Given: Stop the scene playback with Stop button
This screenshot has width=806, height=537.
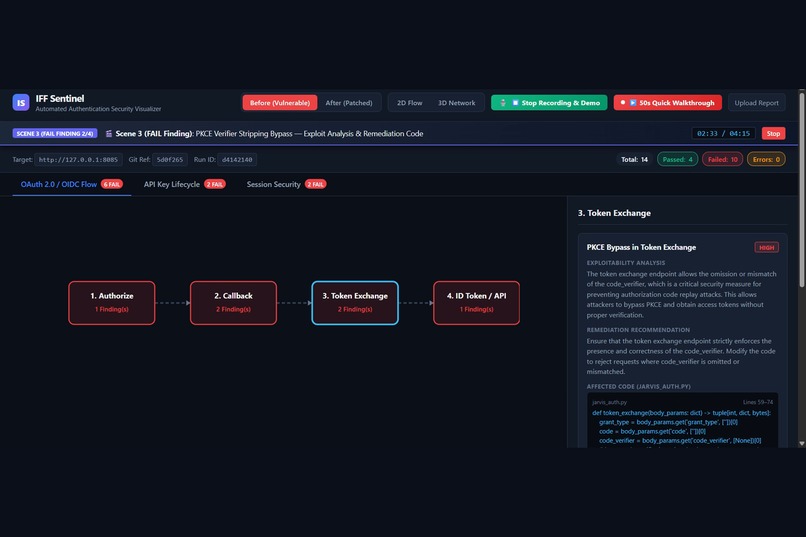Looking at the screenshot, I should pyautogui.click(x=773, y=134).
